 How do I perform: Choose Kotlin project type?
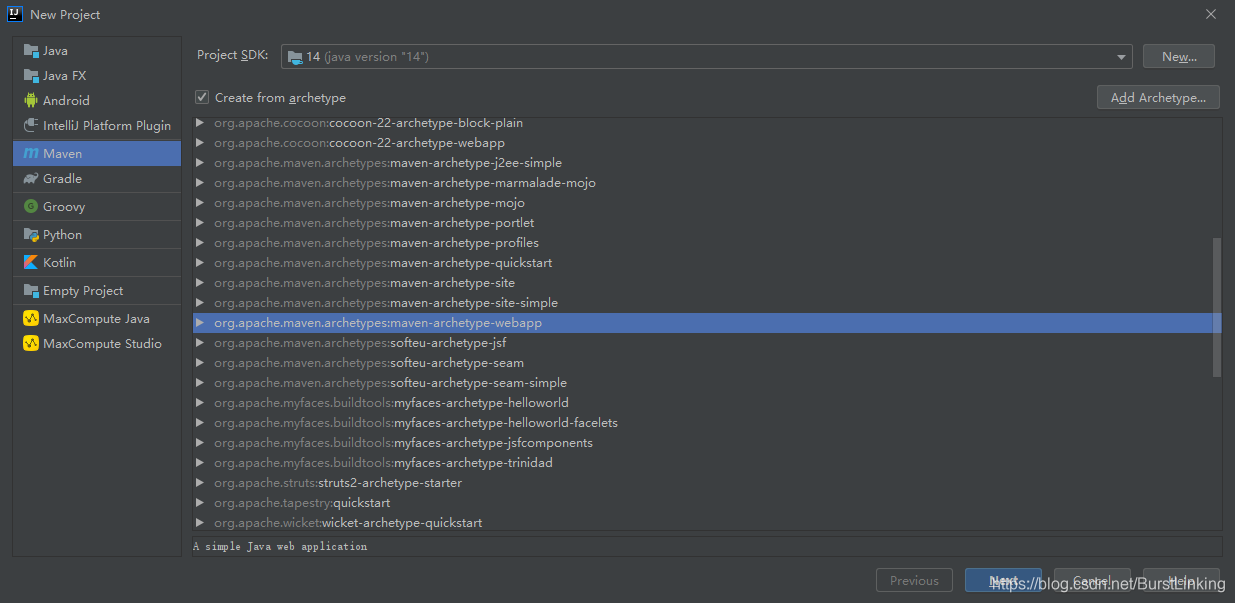97,263
